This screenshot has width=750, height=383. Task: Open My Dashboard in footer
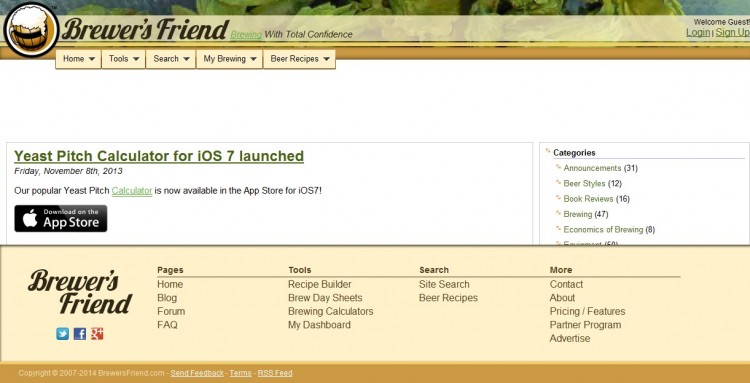click(319, 325)
